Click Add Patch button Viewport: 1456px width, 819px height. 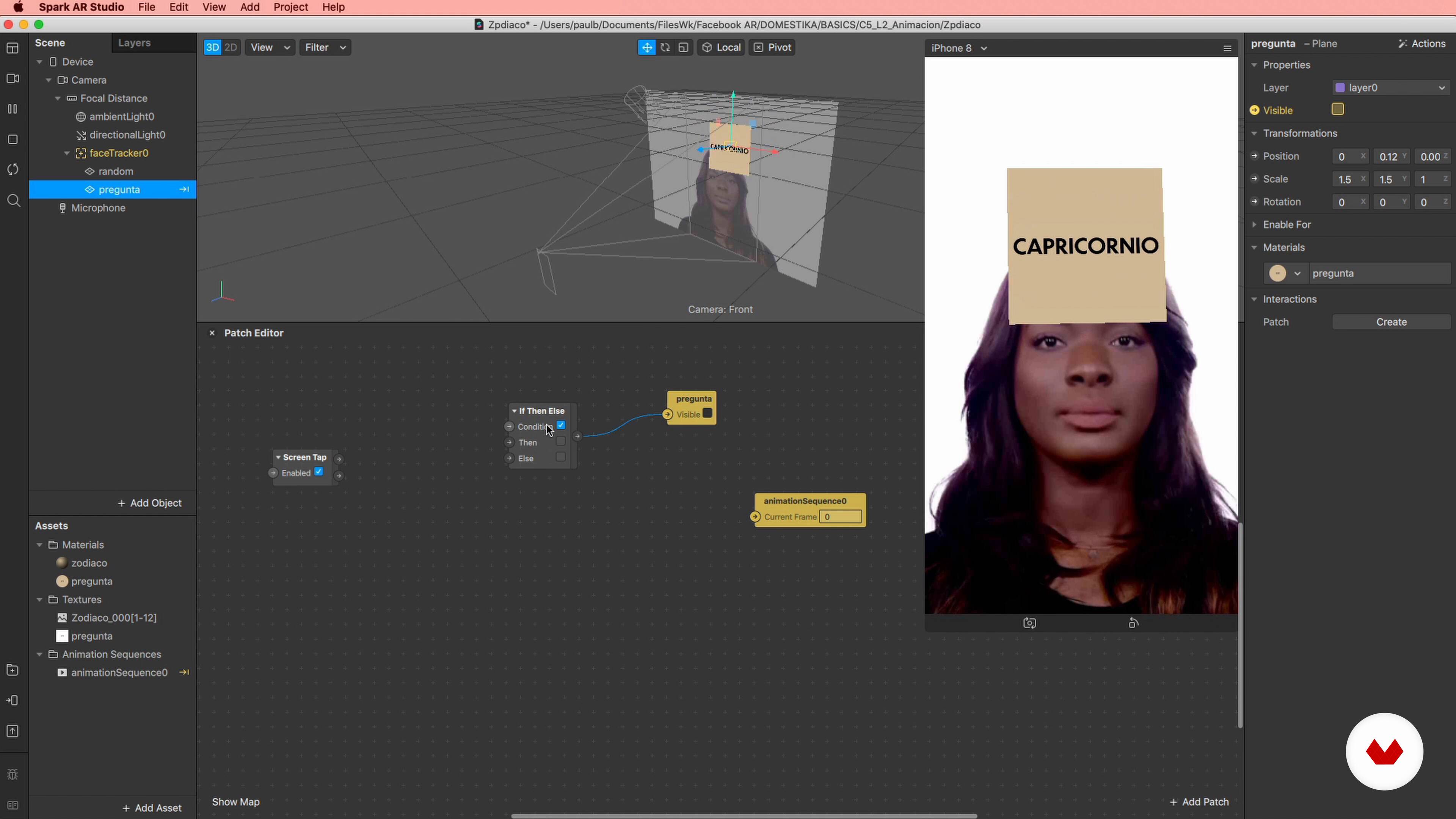pyautogui.click(x=1199, y=802)
